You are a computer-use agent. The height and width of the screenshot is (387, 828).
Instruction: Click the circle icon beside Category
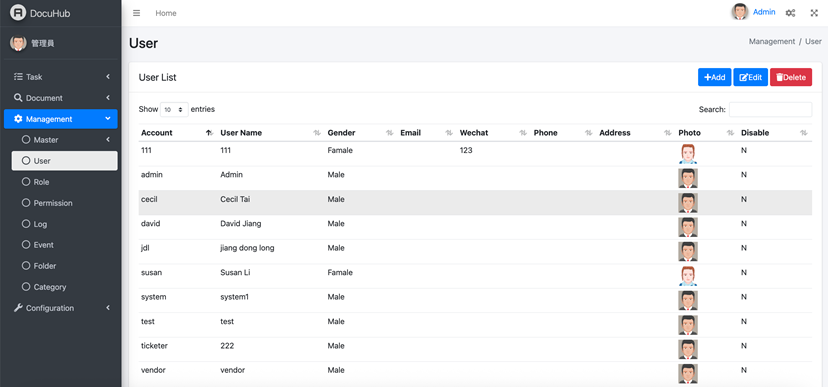(26, 287)
